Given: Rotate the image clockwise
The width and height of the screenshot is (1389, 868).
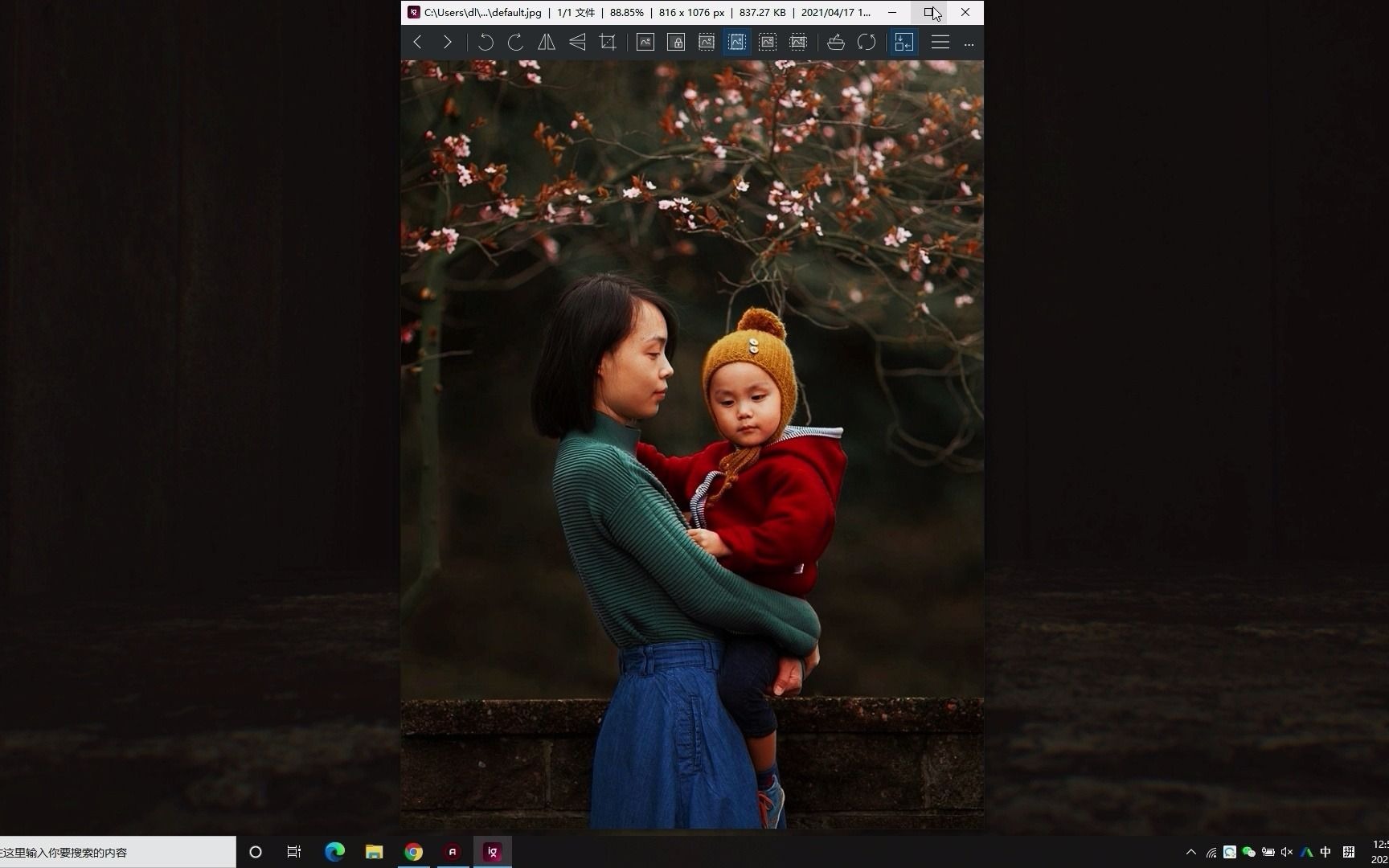Looking at the screenshot, I should 516,42.
